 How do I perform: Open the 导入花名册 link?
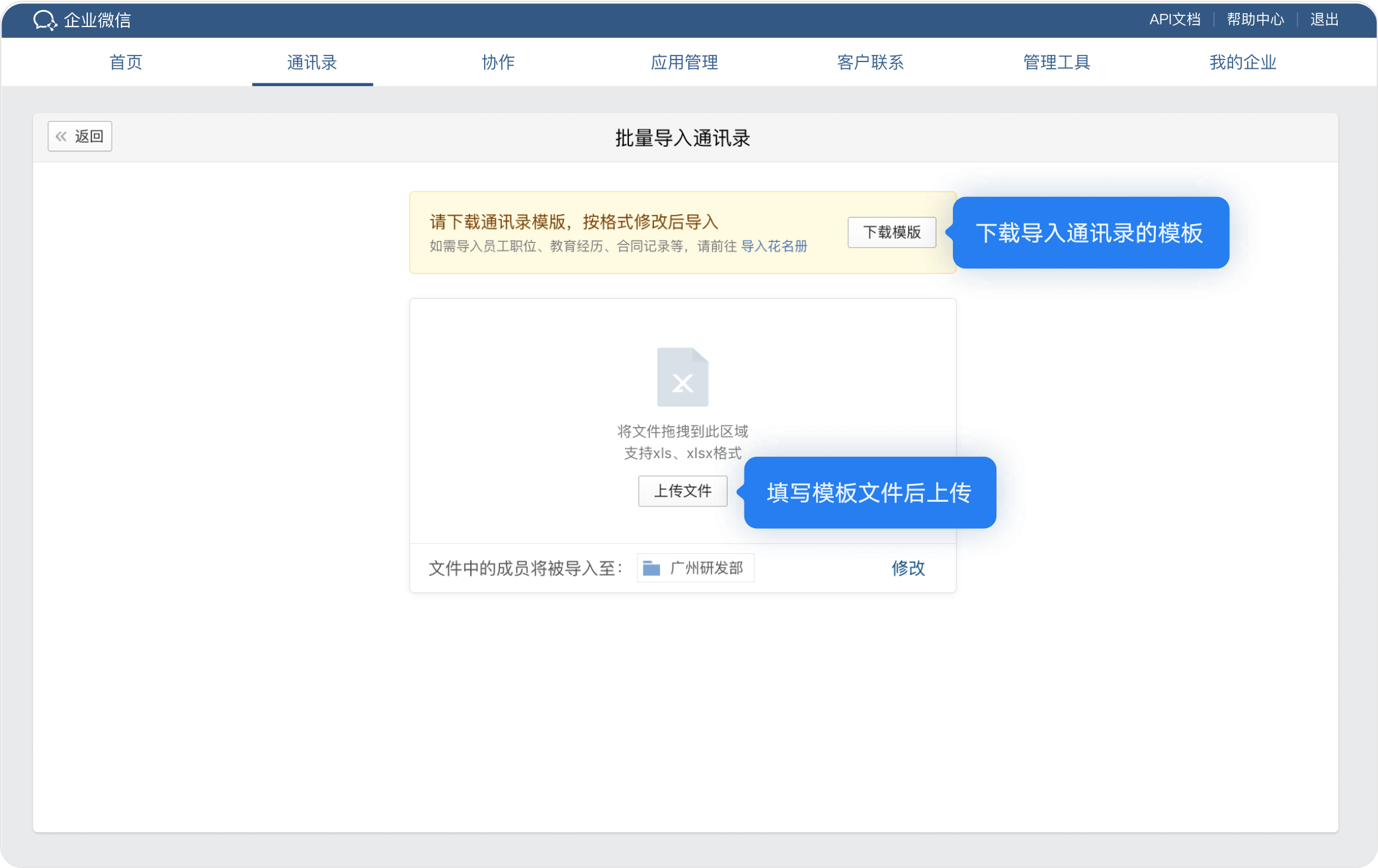tap(774, 246)
